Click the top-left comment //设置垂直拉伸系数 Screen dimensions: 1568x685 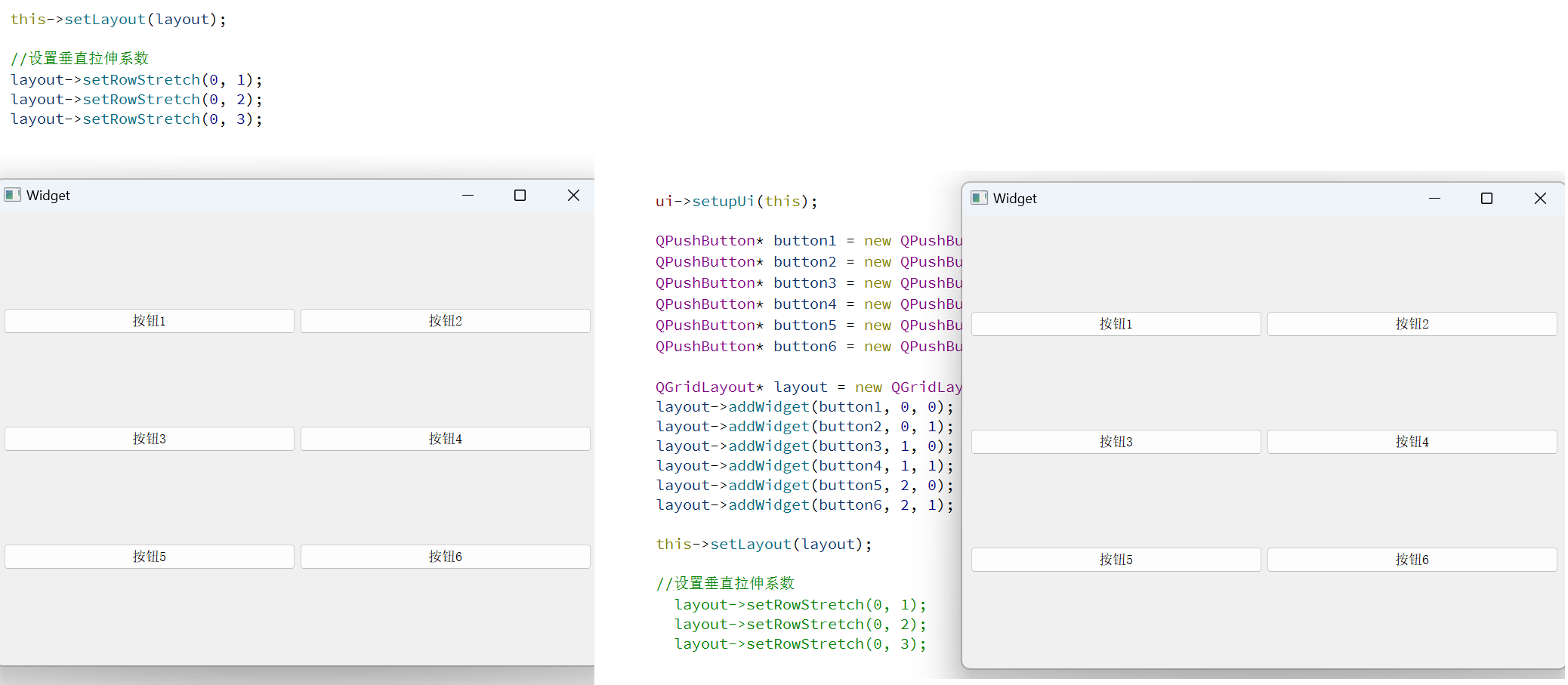[79, 58]
